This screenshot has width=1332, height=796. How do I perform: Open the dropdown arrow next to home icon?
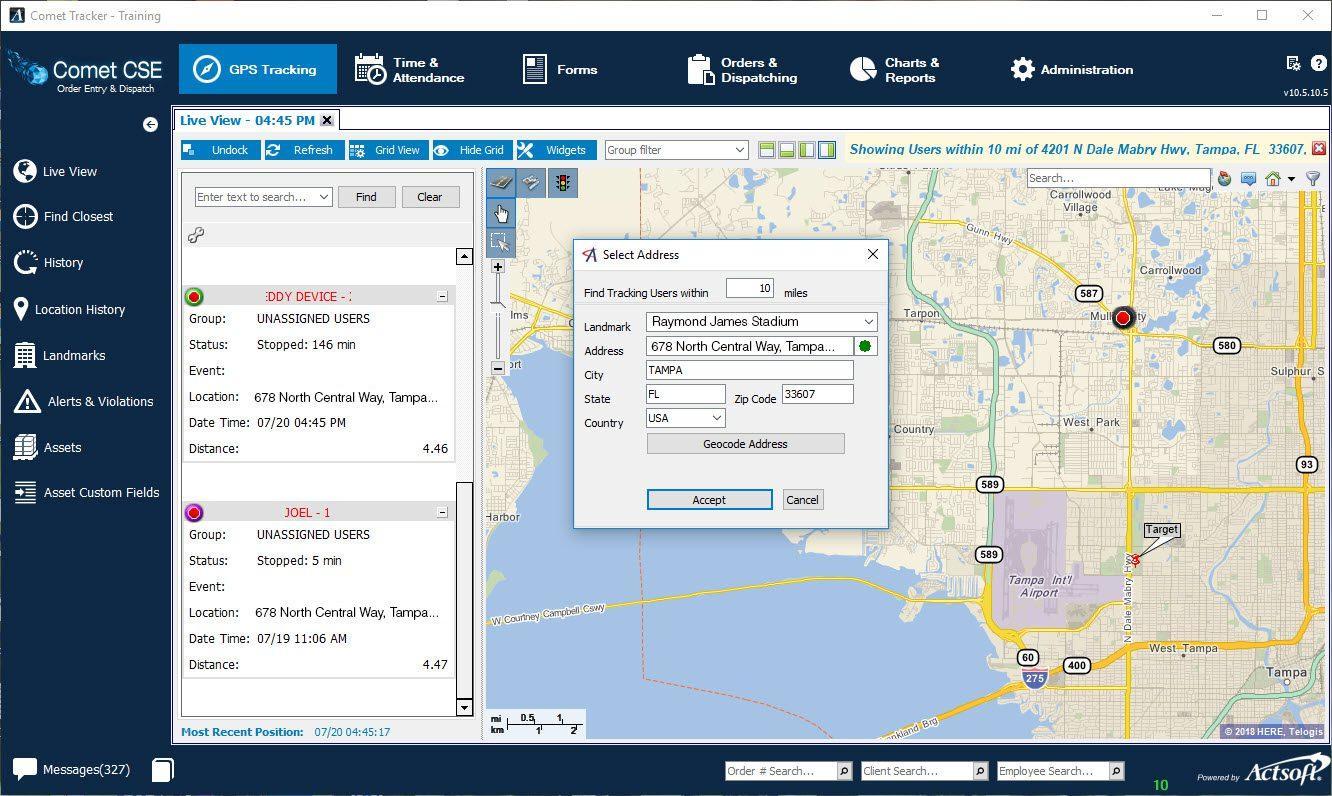click(x=1291, y=180)
